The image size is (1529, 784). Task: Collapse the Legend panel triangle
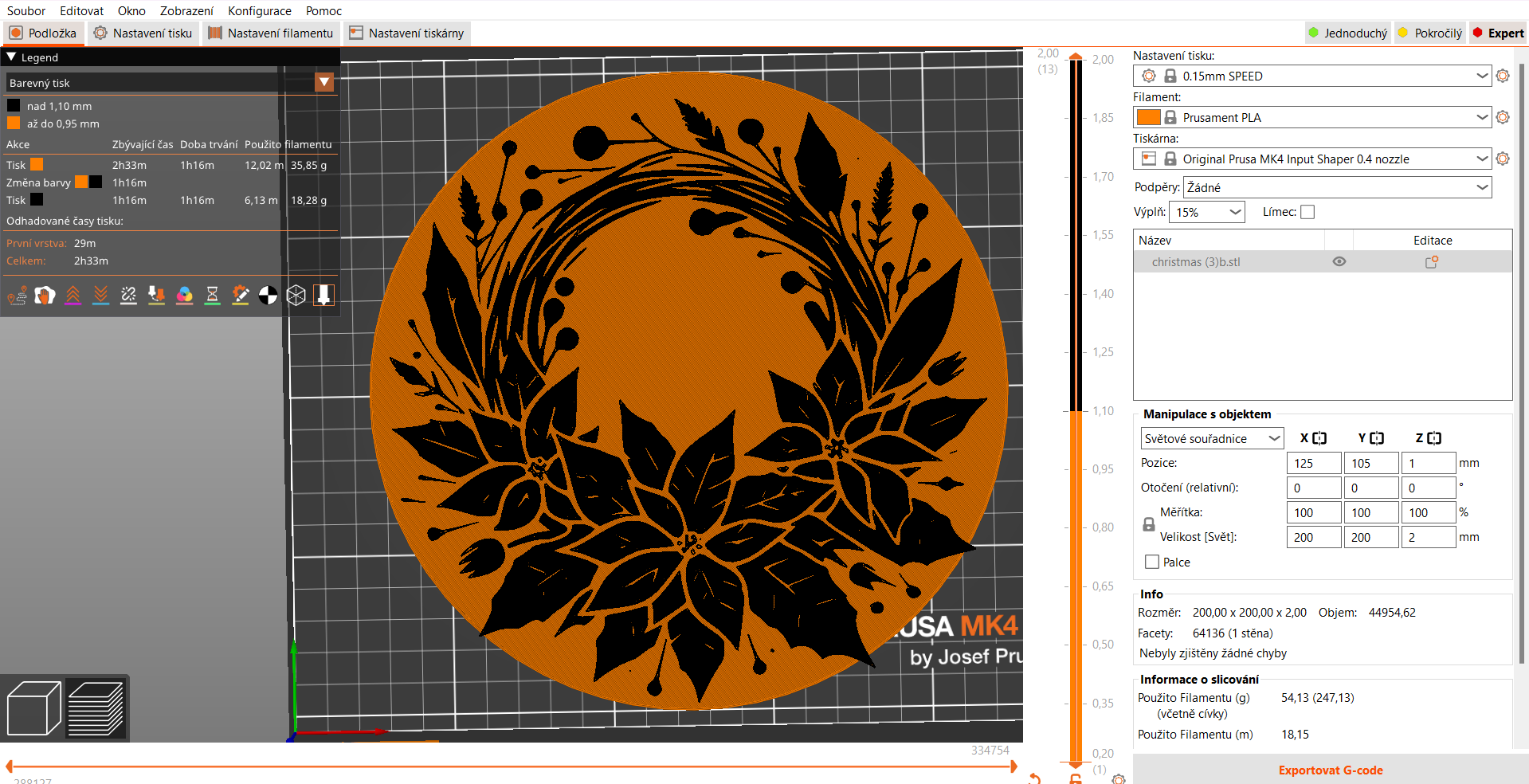(11, 57)
